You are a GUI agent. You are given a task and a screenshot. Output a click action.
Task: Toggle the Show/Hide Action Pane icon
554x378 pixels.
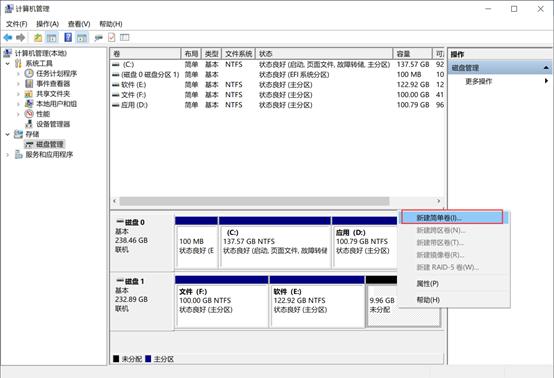pyautogui.click(x=82, y=37)
